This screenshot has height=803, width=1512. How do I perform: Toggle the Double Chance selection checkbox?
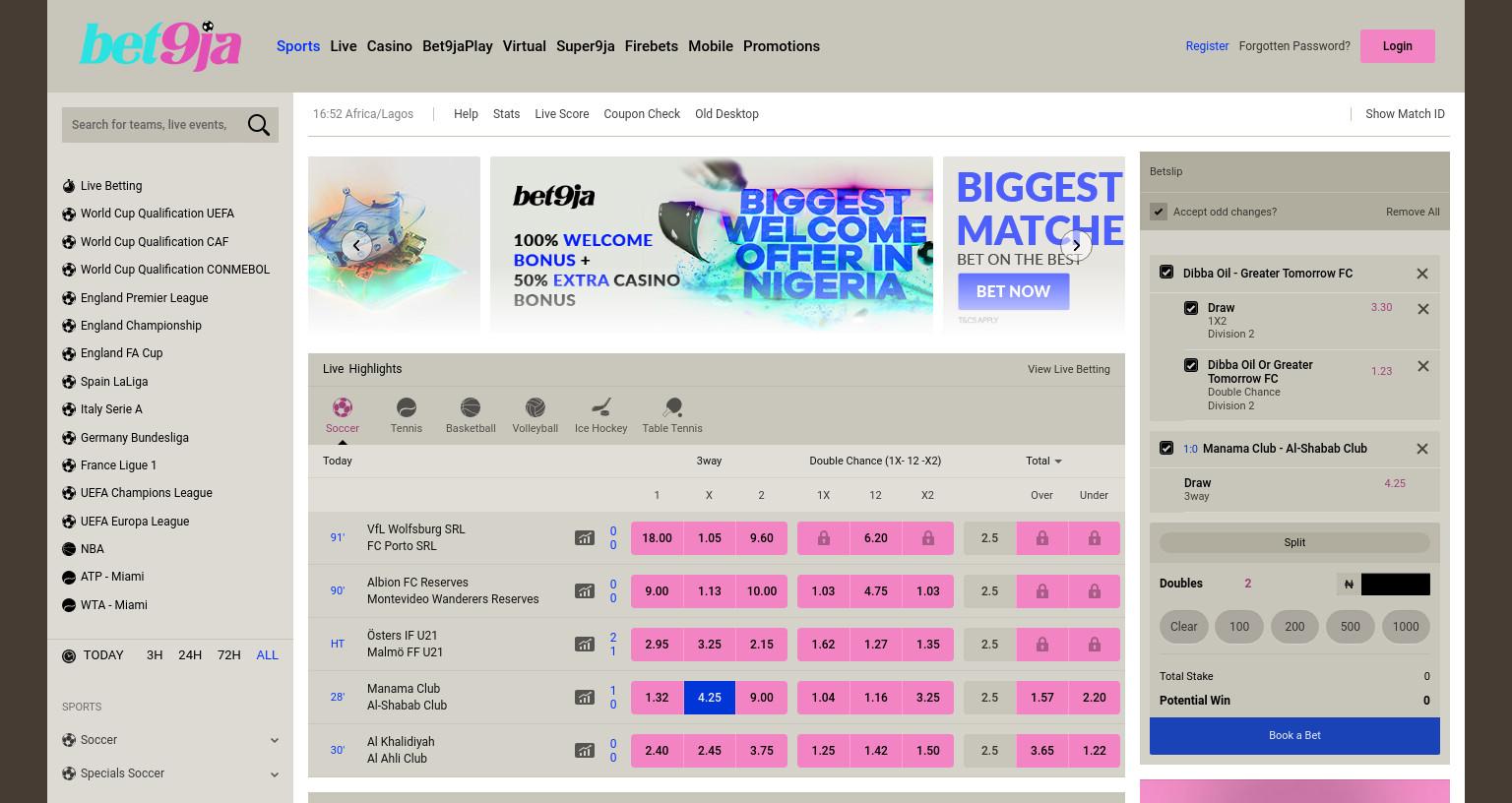[1191, 365]
